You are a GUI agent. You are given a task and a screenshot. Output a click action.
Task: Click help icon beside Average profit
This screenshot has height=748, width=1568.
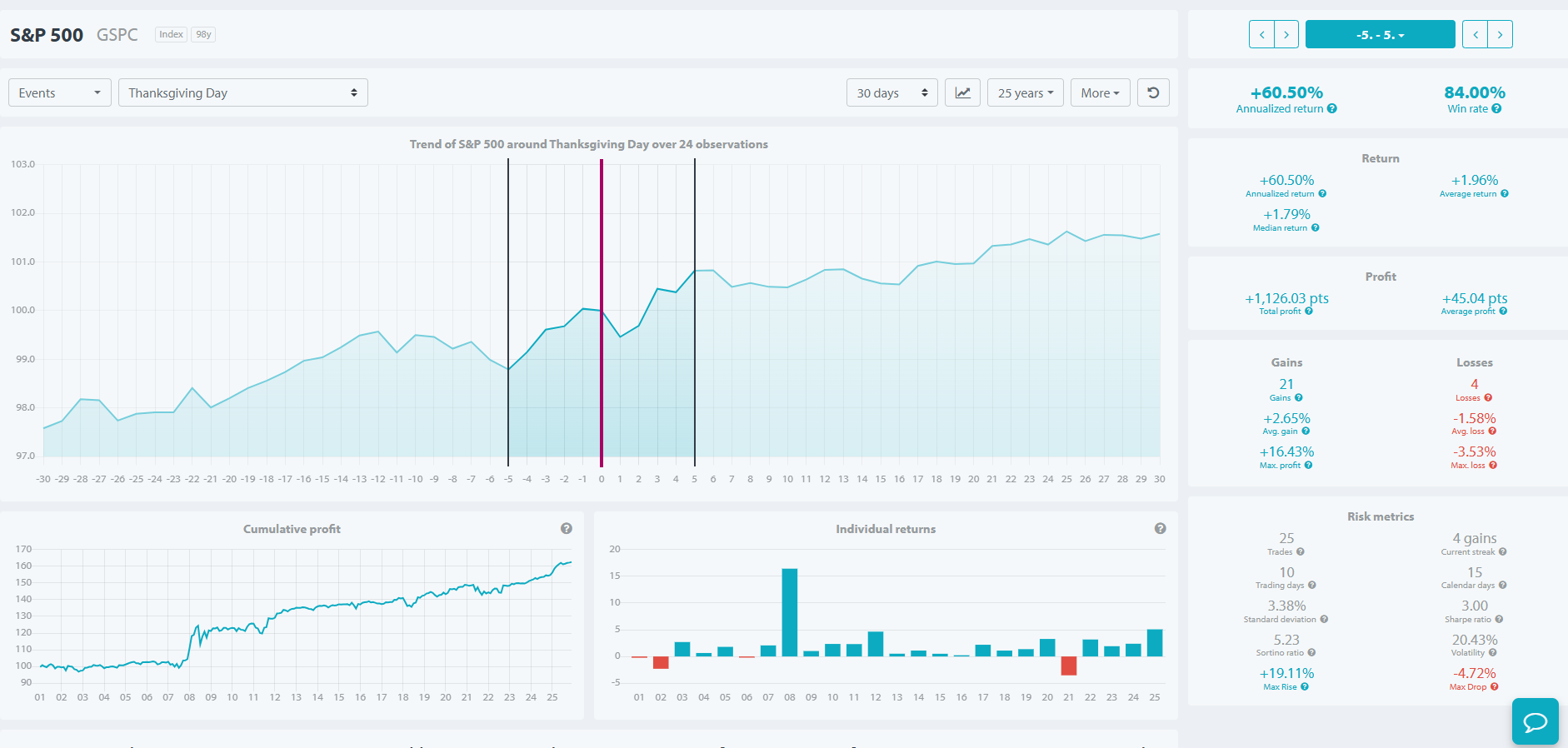(1503, 312)
